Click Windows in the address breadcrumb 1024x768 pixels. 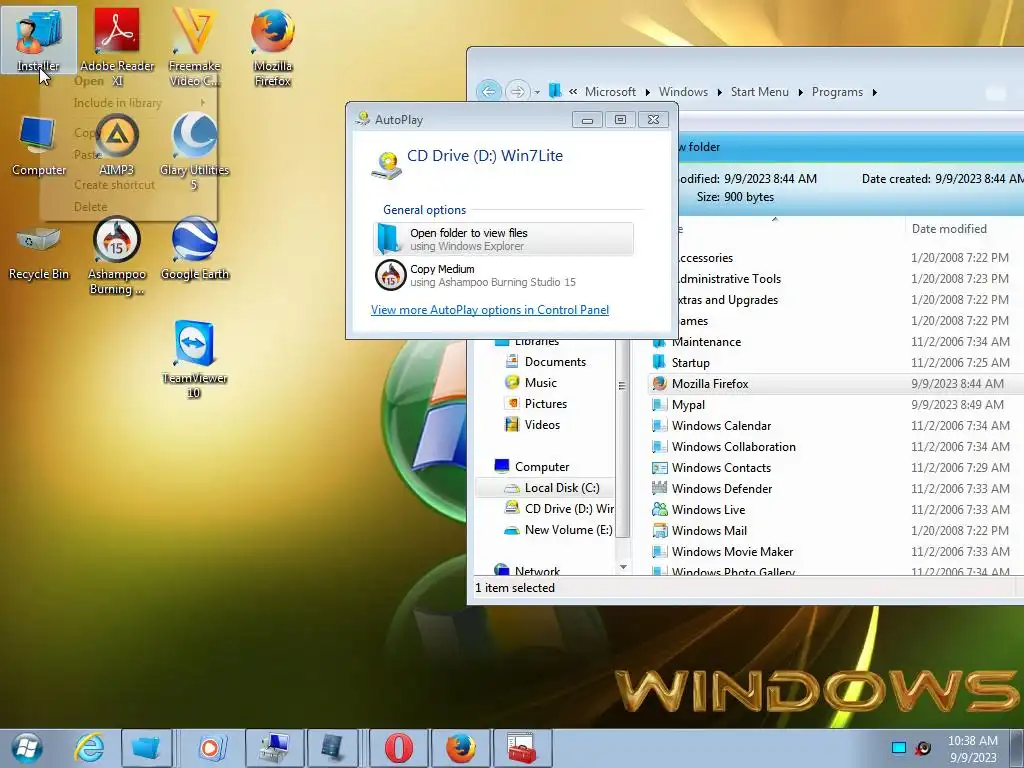coord(683,92)
